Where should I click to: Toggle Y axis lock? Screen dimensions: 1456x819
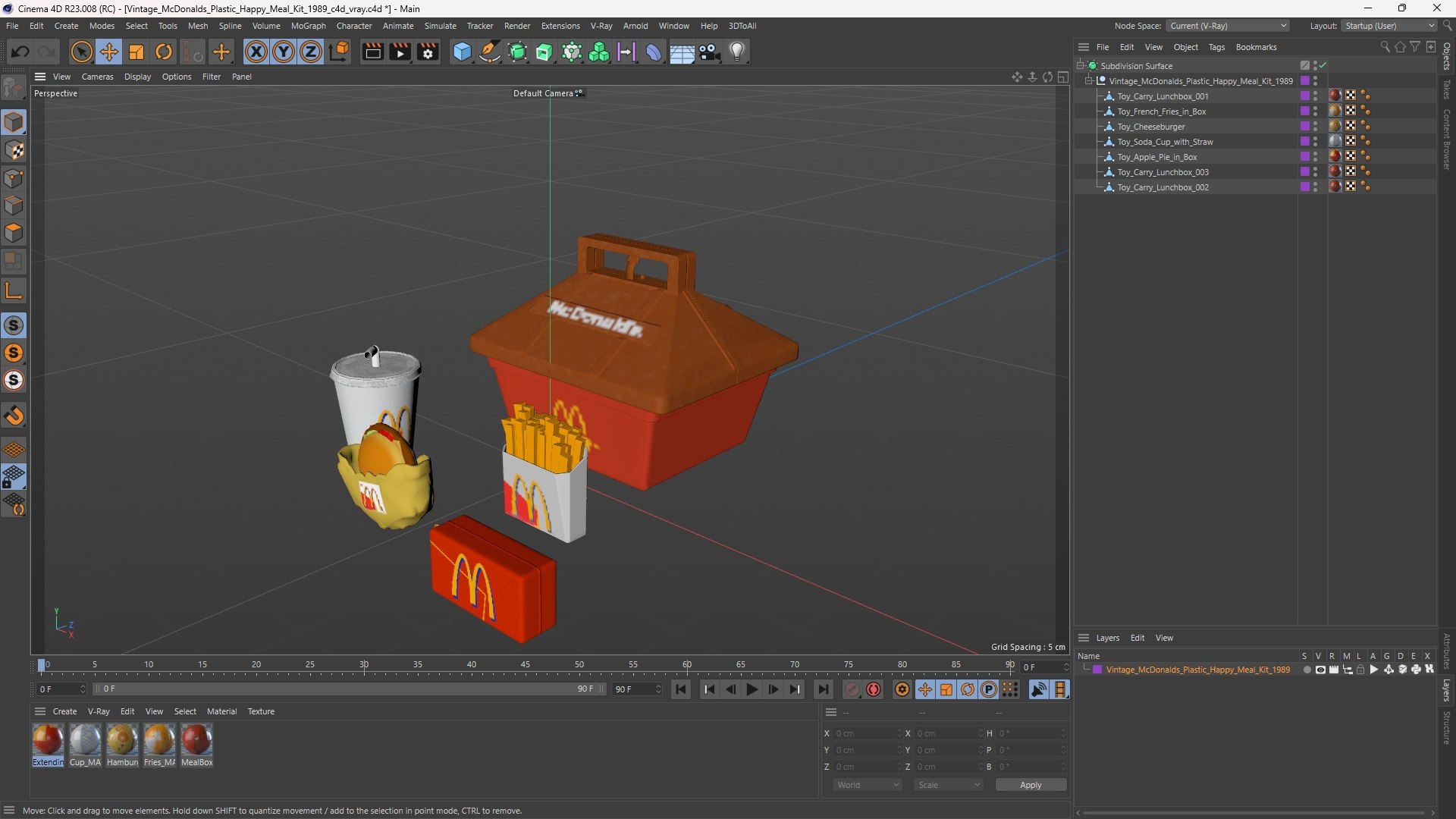tap(284, 52)
